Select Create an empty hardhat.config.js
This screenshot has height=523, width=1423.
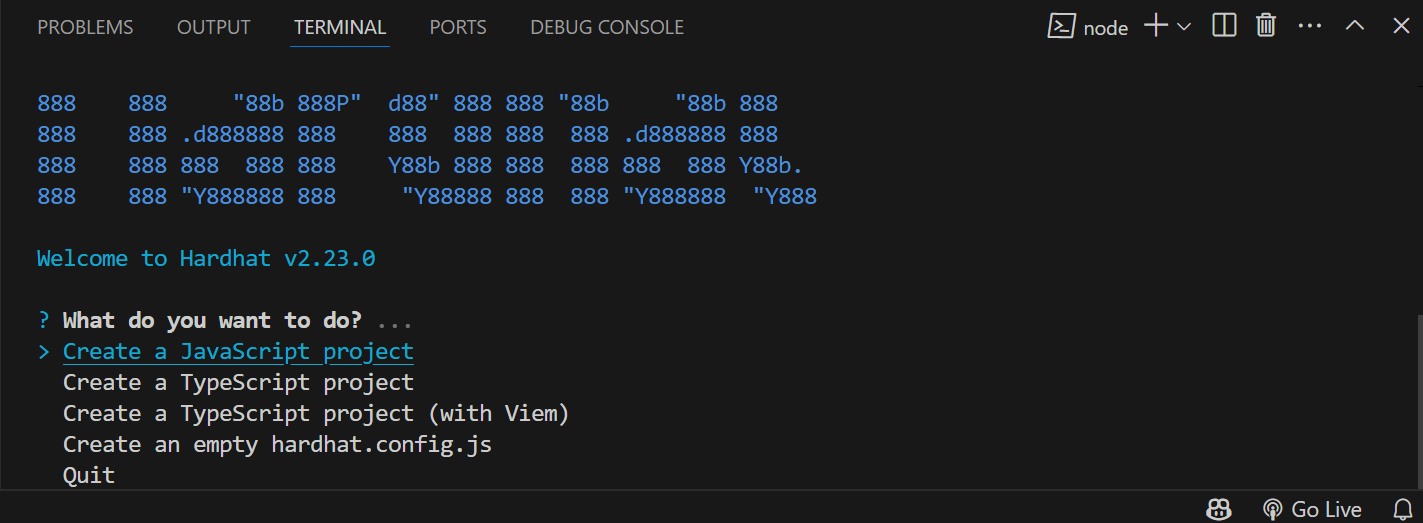click(x=277, y=444)
